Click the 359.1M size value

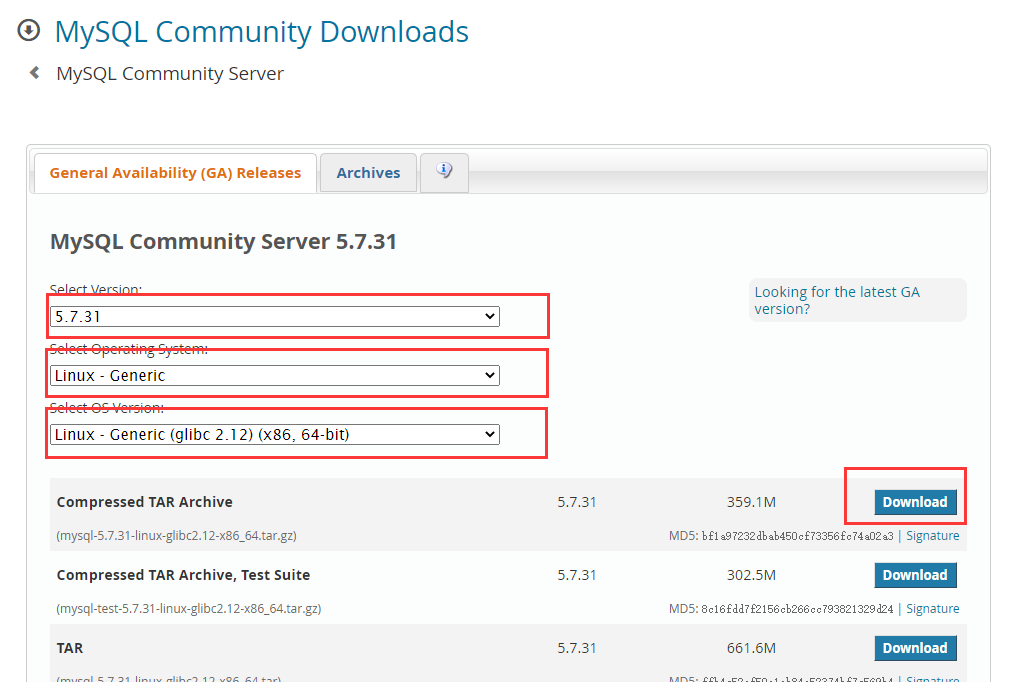point(751,502)
